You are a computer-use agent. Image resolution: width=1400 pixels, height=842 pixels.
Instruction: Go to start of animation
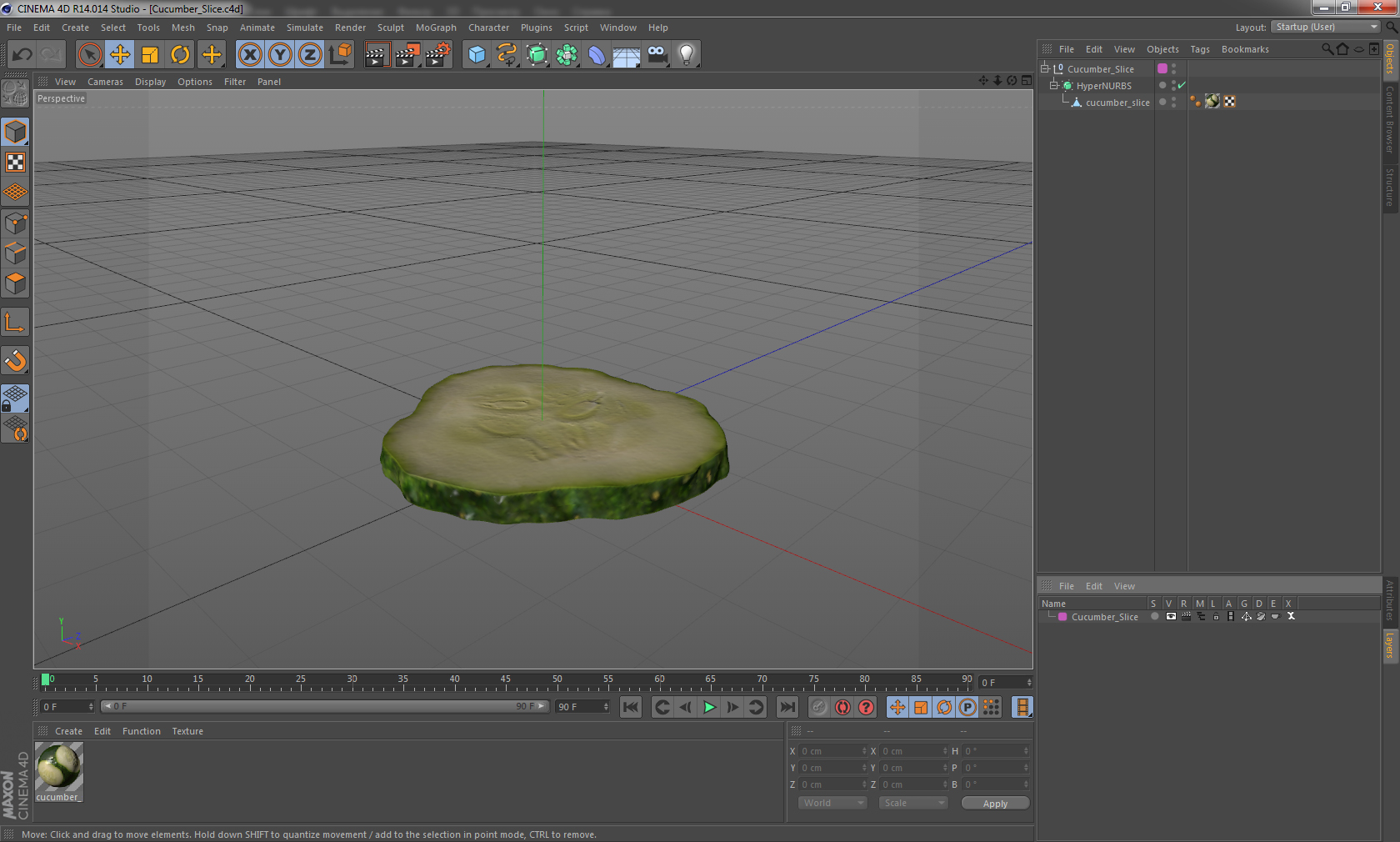click(631, 707)
